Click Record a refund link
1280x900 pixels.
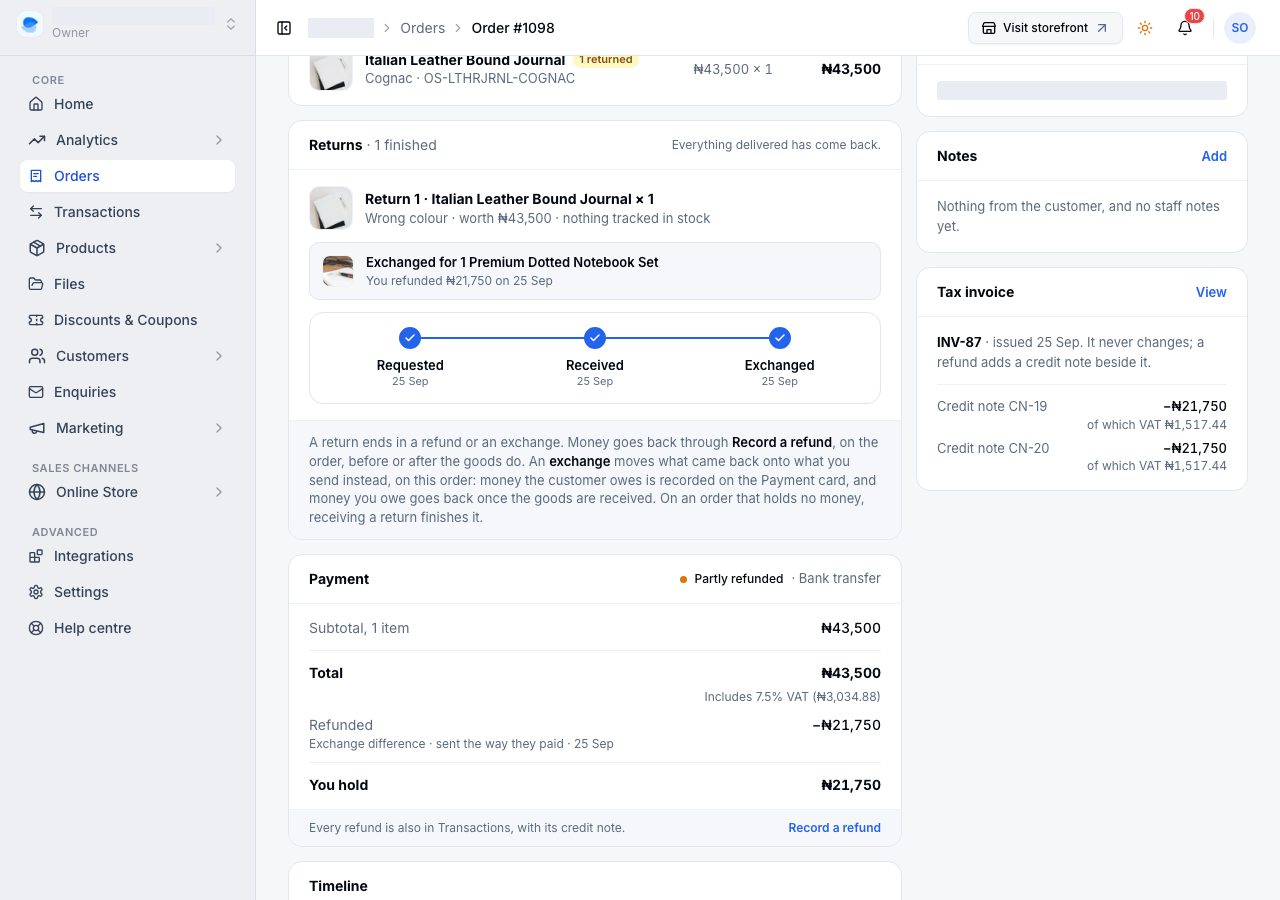[x=834, y=828]
